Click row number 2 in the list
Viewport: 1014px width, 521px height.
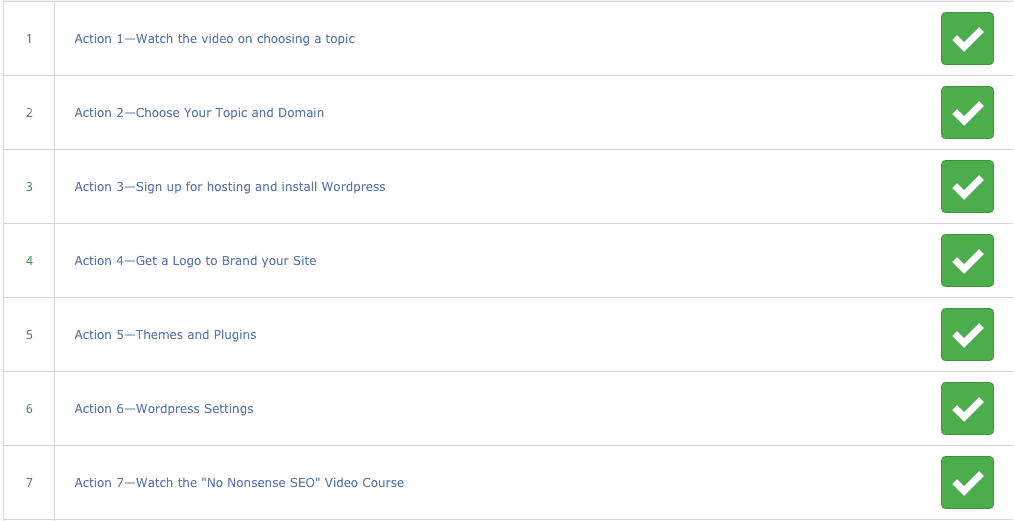(29, 112)
